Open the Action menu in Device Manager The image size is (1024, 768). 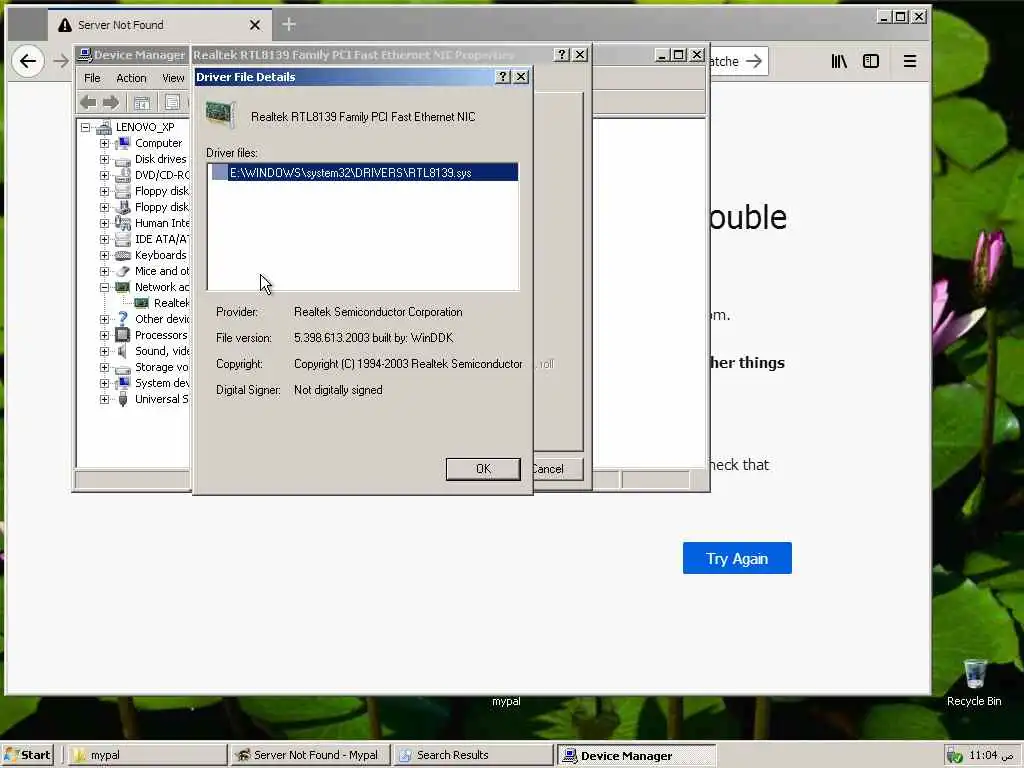pyautogui.click(x=131, y=78)
